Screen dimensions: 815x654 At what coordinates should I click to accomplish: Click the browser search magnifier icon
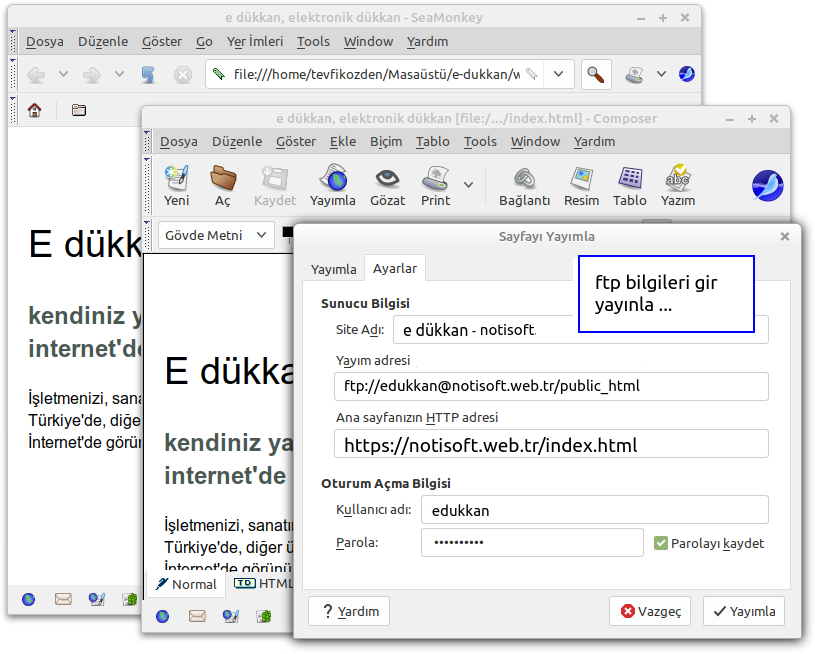click(595, 74)
